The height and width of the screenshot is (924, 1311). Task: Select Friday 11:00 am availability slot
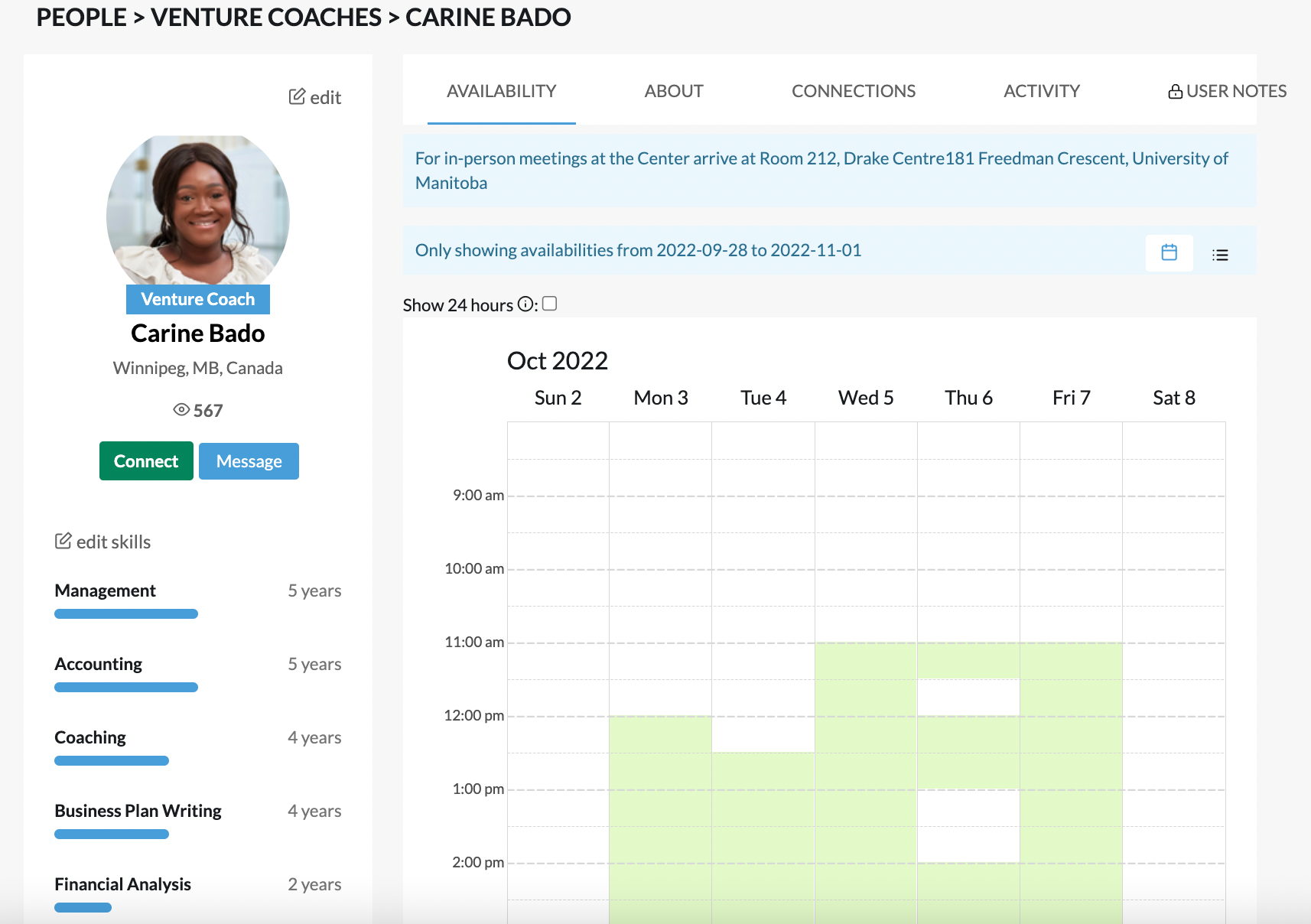point(1071,661)
